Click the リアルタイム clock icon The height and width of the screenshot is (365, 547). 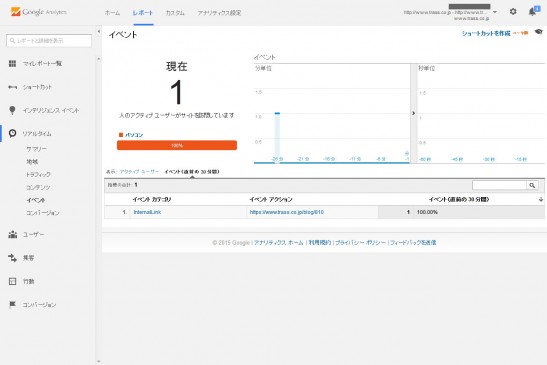click(x=12, y=133)
